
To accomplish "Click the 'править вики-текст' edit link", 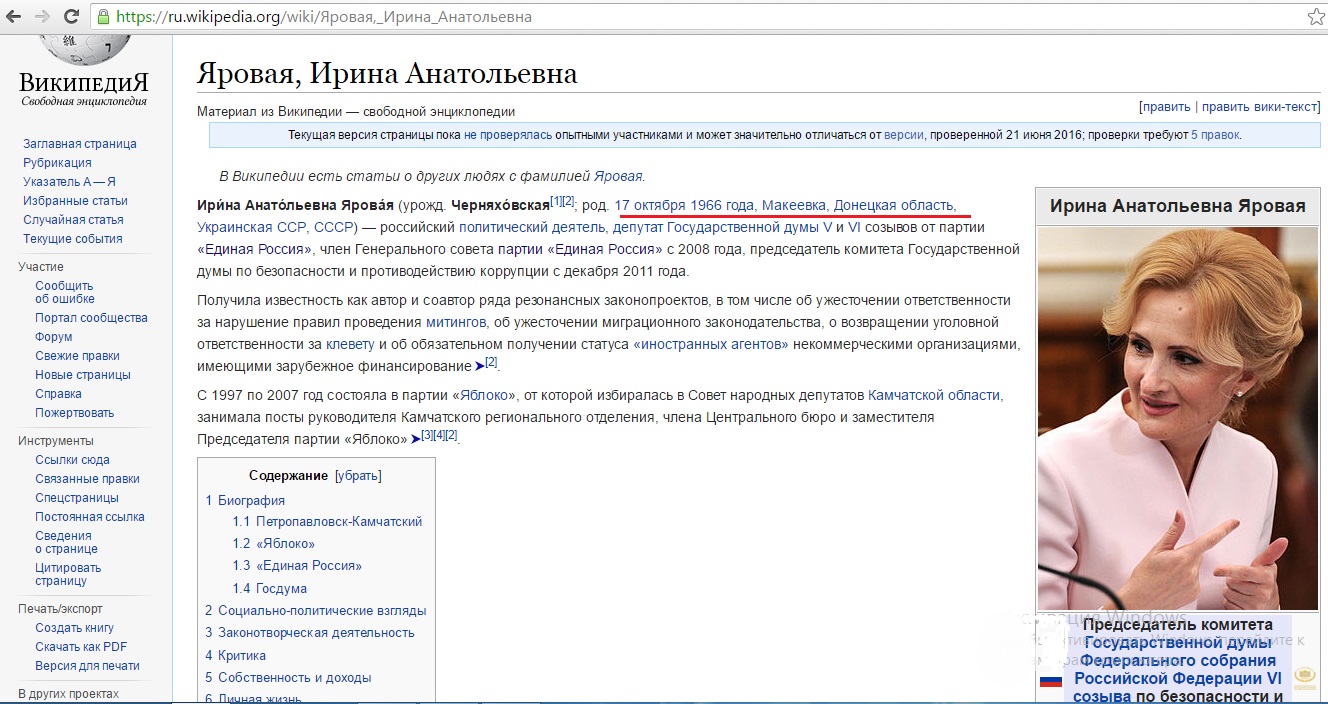I will [1260, 107].
